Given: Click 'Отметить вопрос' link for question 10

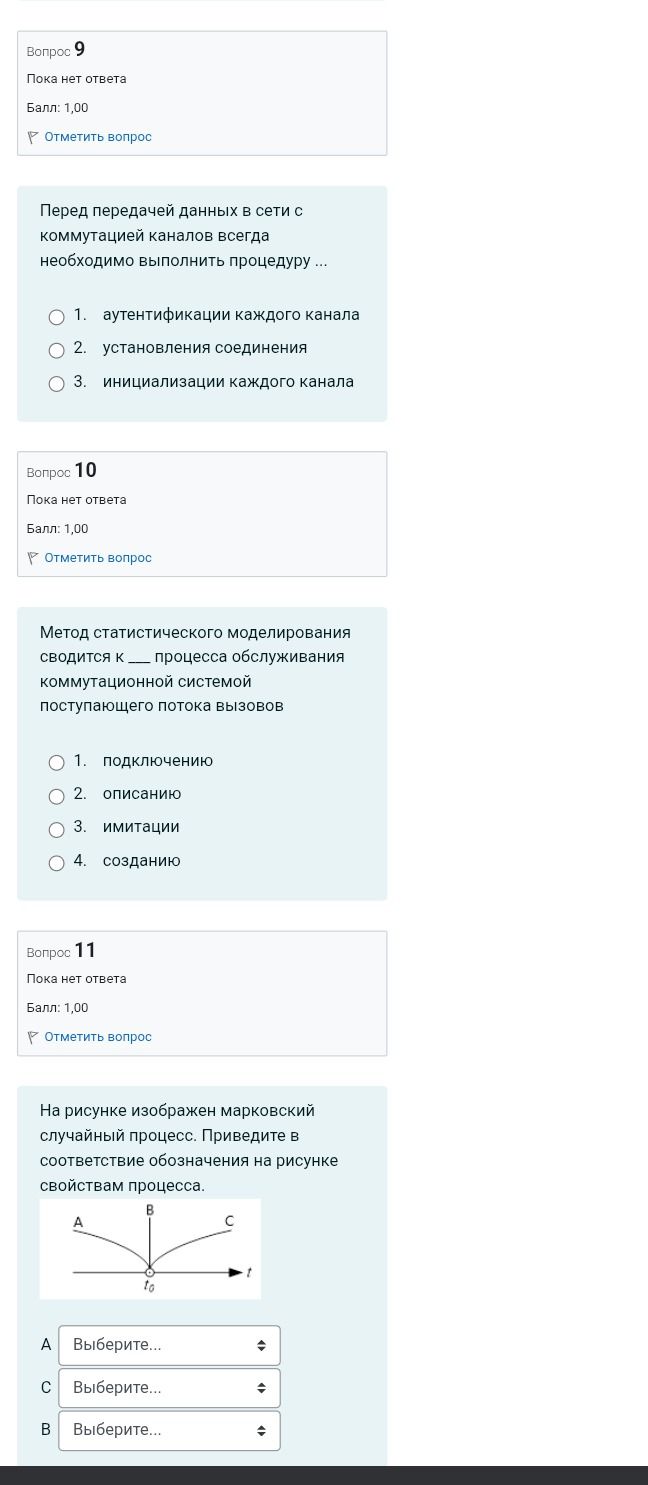Looking at the screenshot, I should tap(98, 557).
